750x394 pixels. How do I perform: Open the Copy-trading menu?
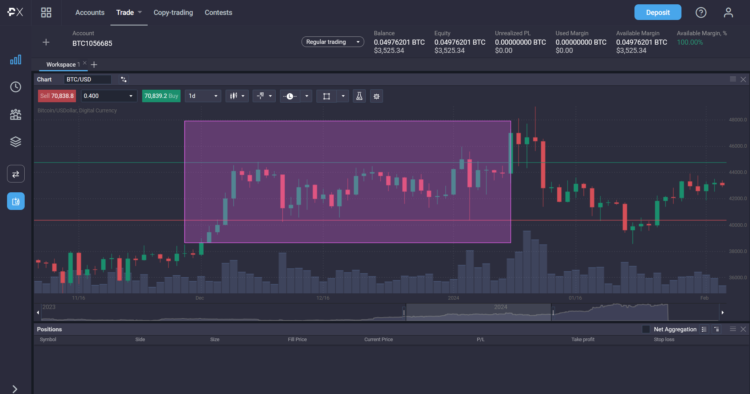tap(173, 12)
